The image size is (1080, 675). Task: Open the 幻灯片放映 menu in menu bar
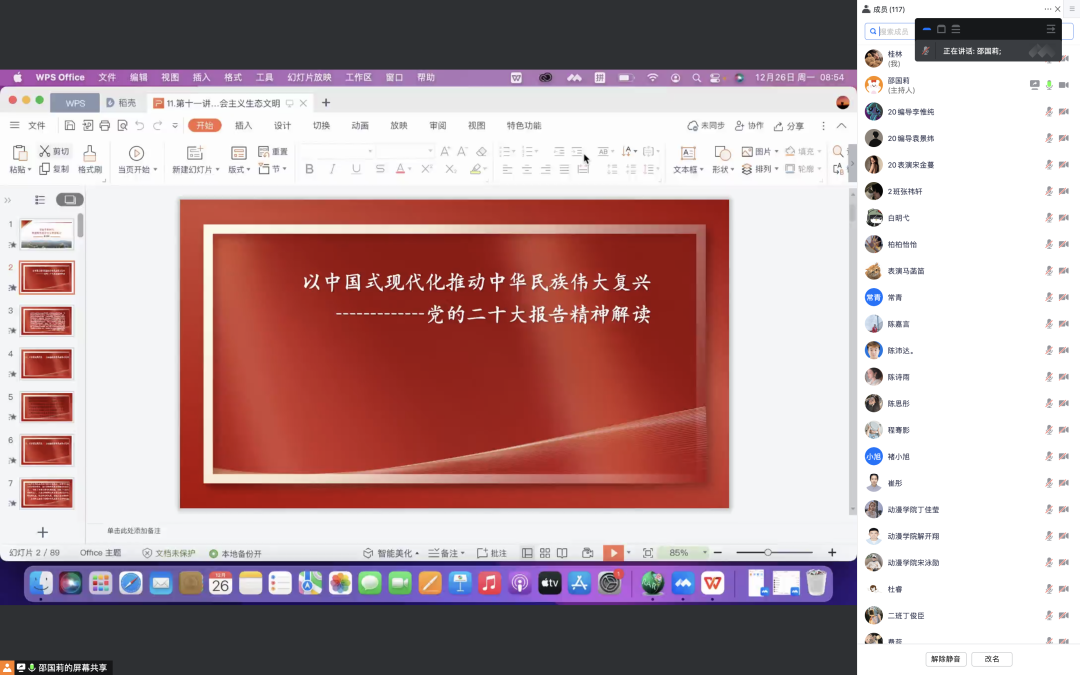point(309,77)
